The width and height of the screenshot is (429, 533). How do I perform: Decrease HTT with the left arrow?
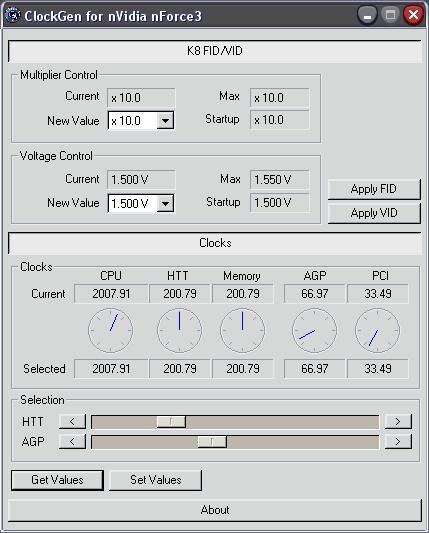[72, 422]
